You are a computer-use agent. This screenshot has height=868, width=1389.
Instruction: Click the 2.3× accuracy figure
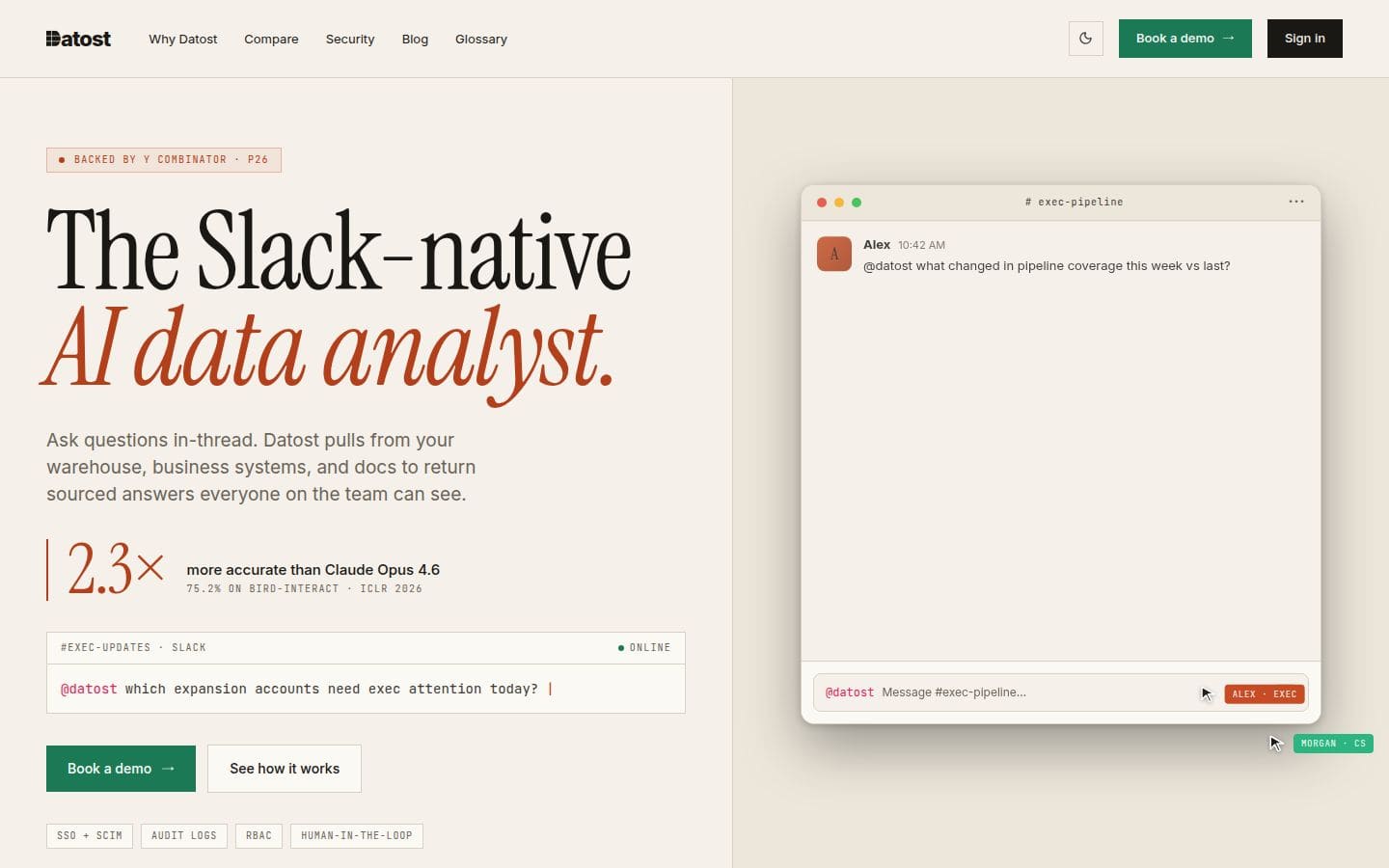(x=116, y=569)
